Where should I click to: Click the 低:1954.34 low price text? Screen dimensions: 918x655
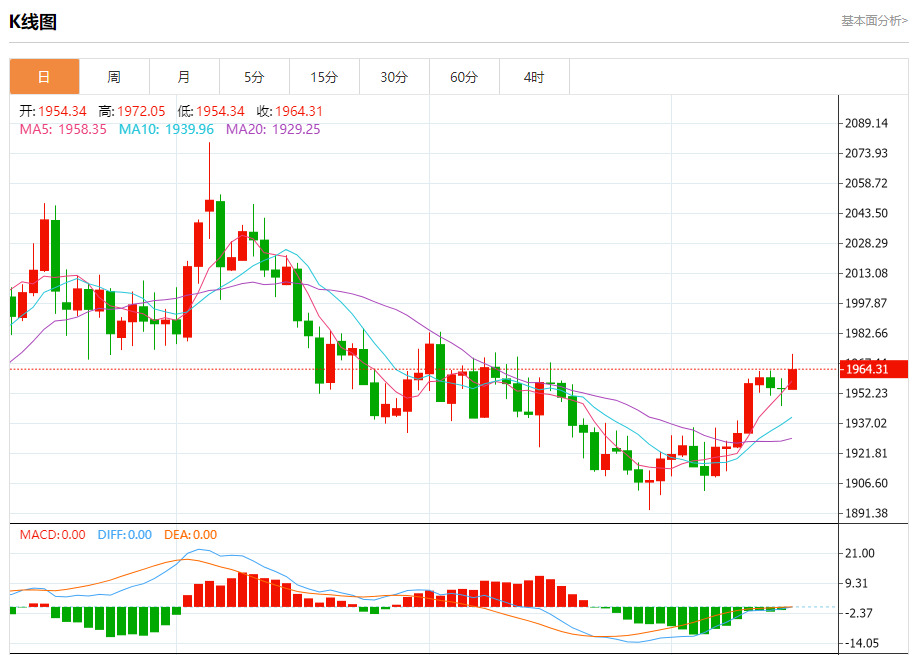tap(211, 111)
